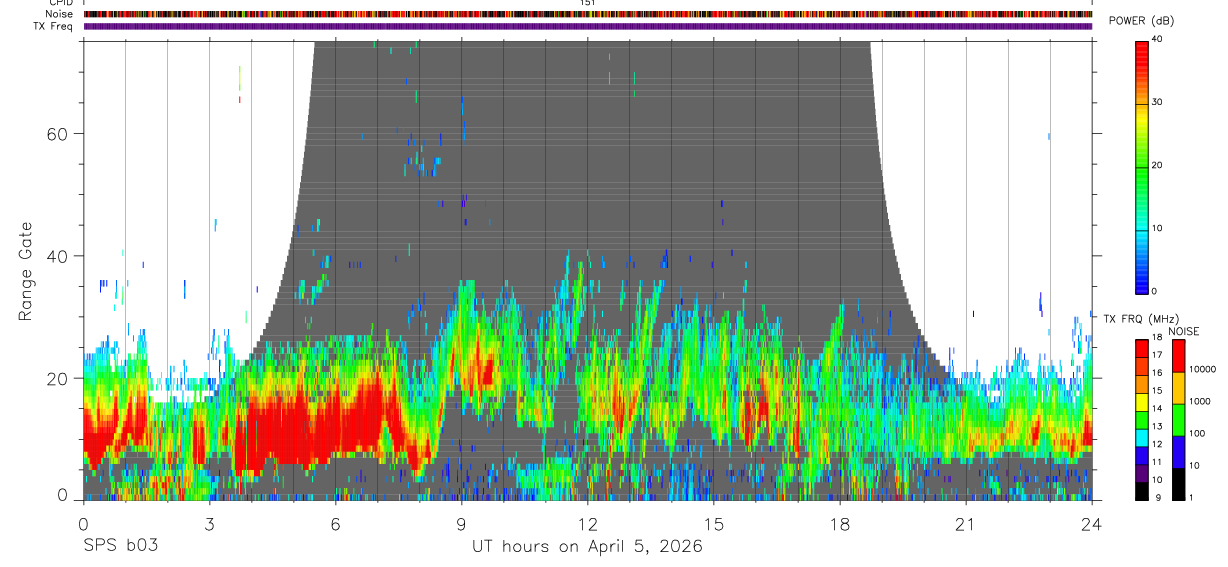Click the 9 tick on UT hours axis
The image size is (1228, 567).
tap(462, 522)
